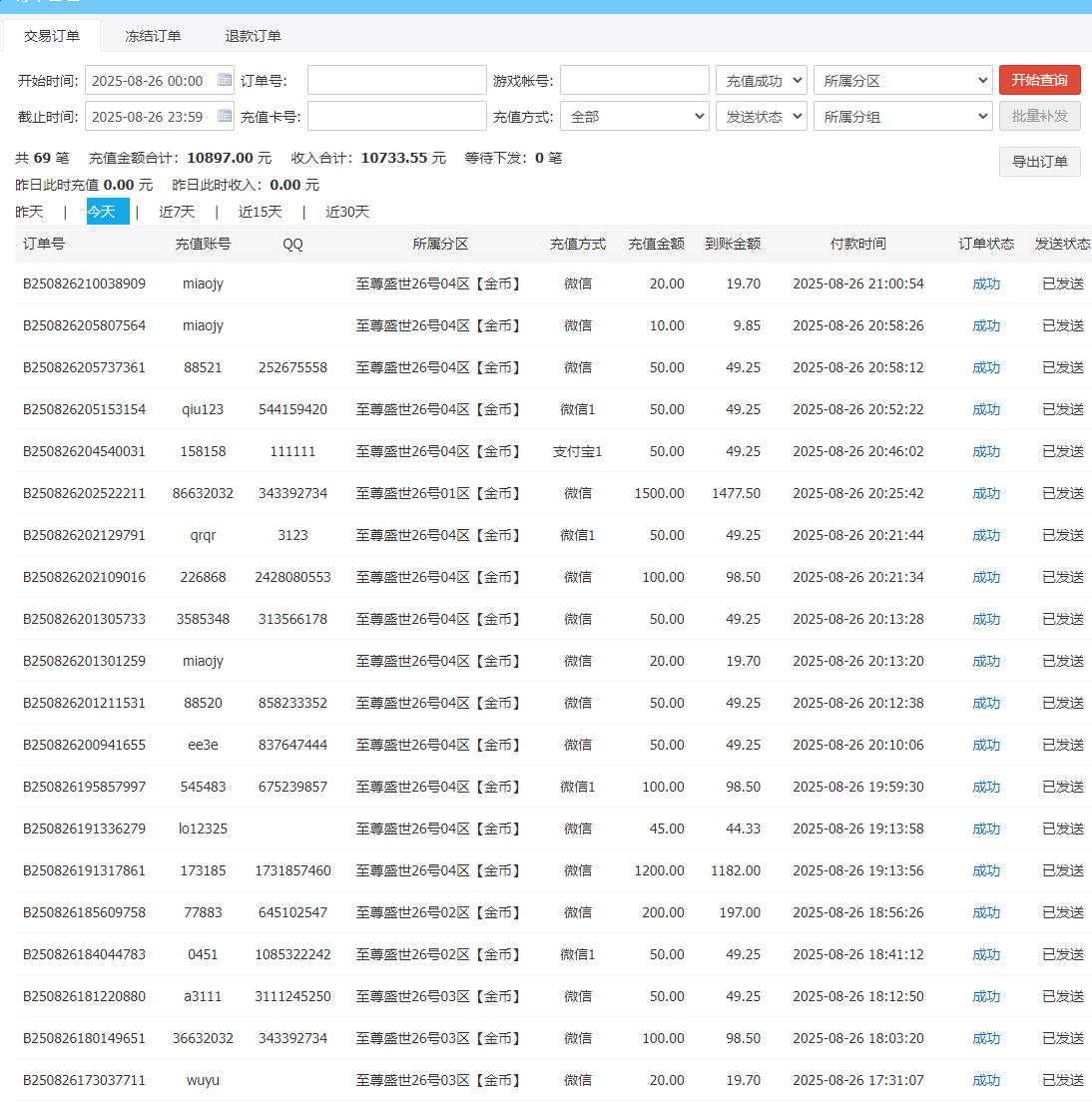This screenshot has width=1092, height=1107.
Task: Open the 所属分区 dropdown
Action: point(902,81)
